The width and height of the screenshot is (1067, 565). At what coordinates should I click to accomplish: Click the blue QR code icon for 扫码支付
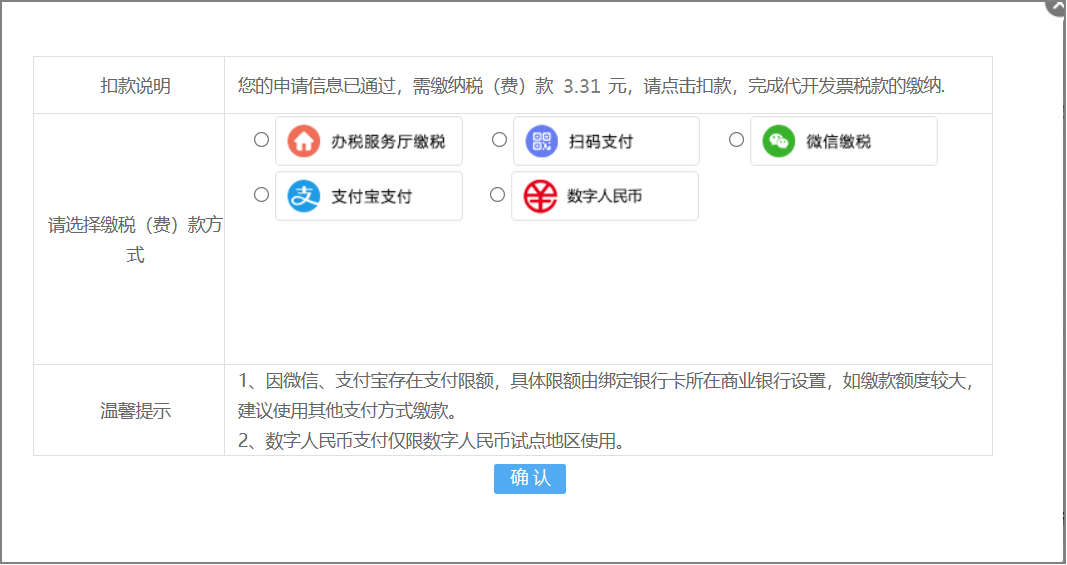(x=542, y=141)
